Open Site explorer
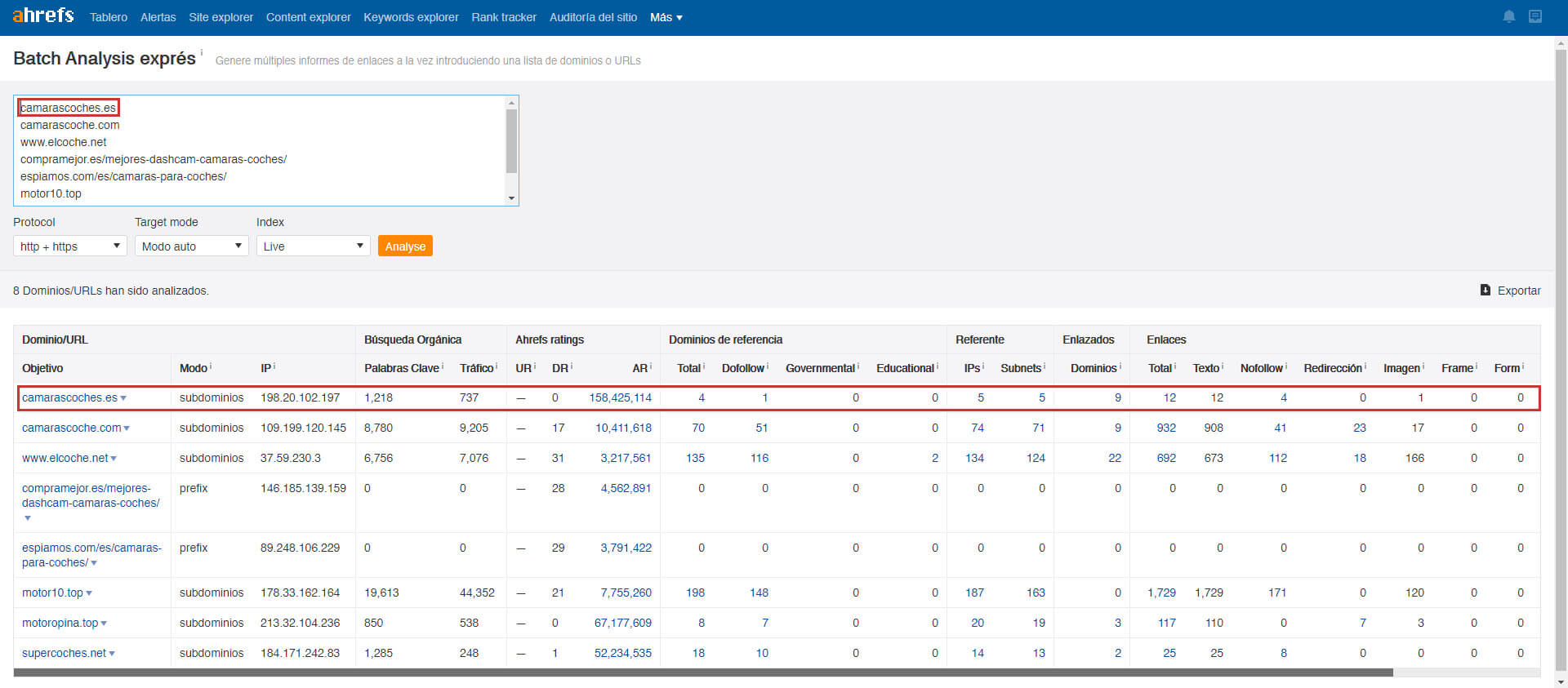 (x=220, y=17)
